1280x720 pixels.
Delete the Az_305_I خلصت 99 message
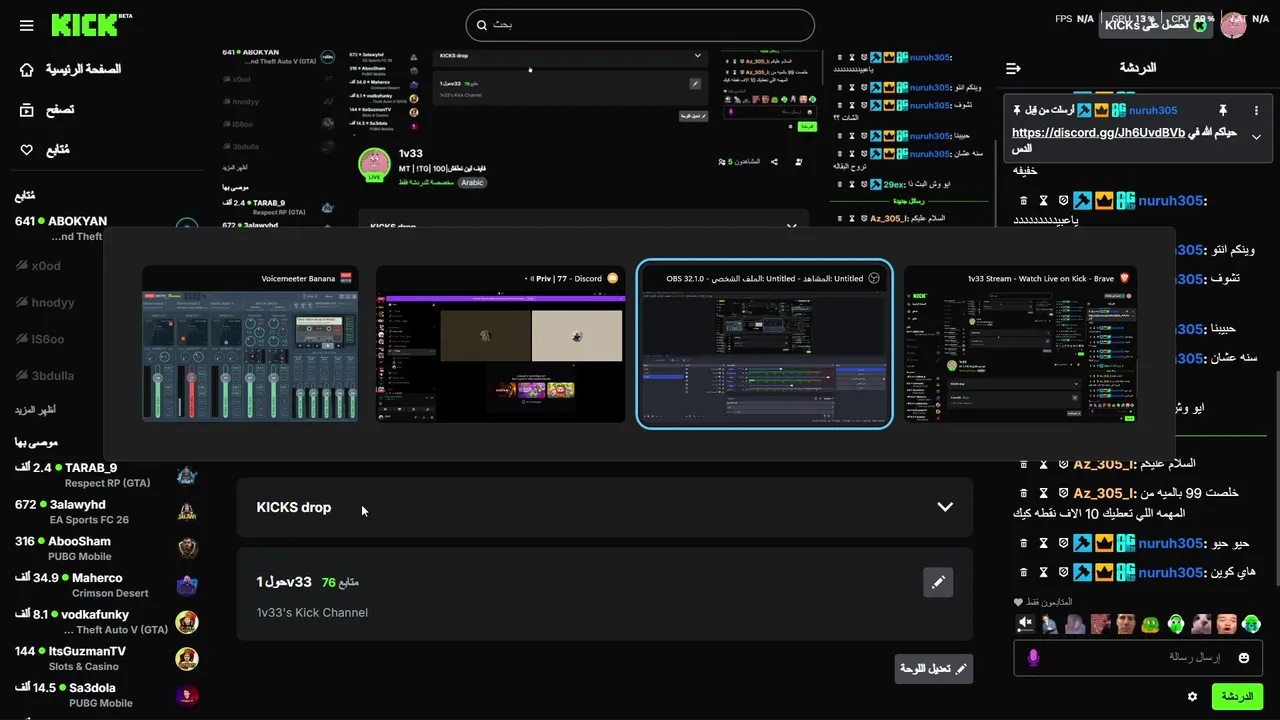point(1023,493)
